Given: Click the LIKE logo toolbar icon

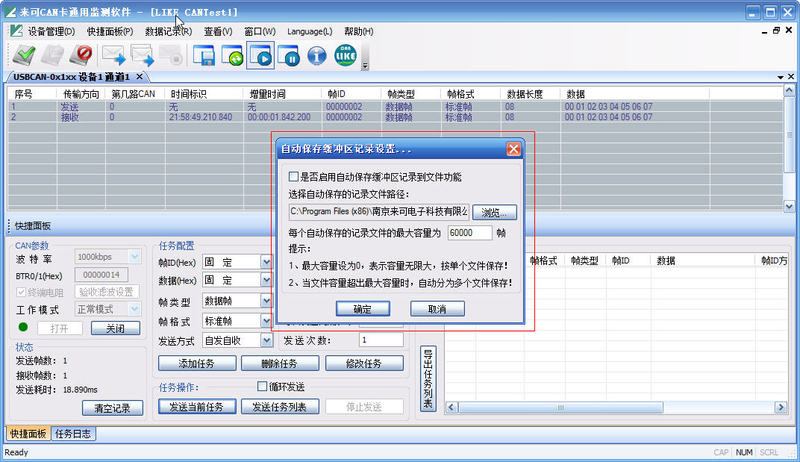Looking at the screenshot, I should (x=346, y=56).
